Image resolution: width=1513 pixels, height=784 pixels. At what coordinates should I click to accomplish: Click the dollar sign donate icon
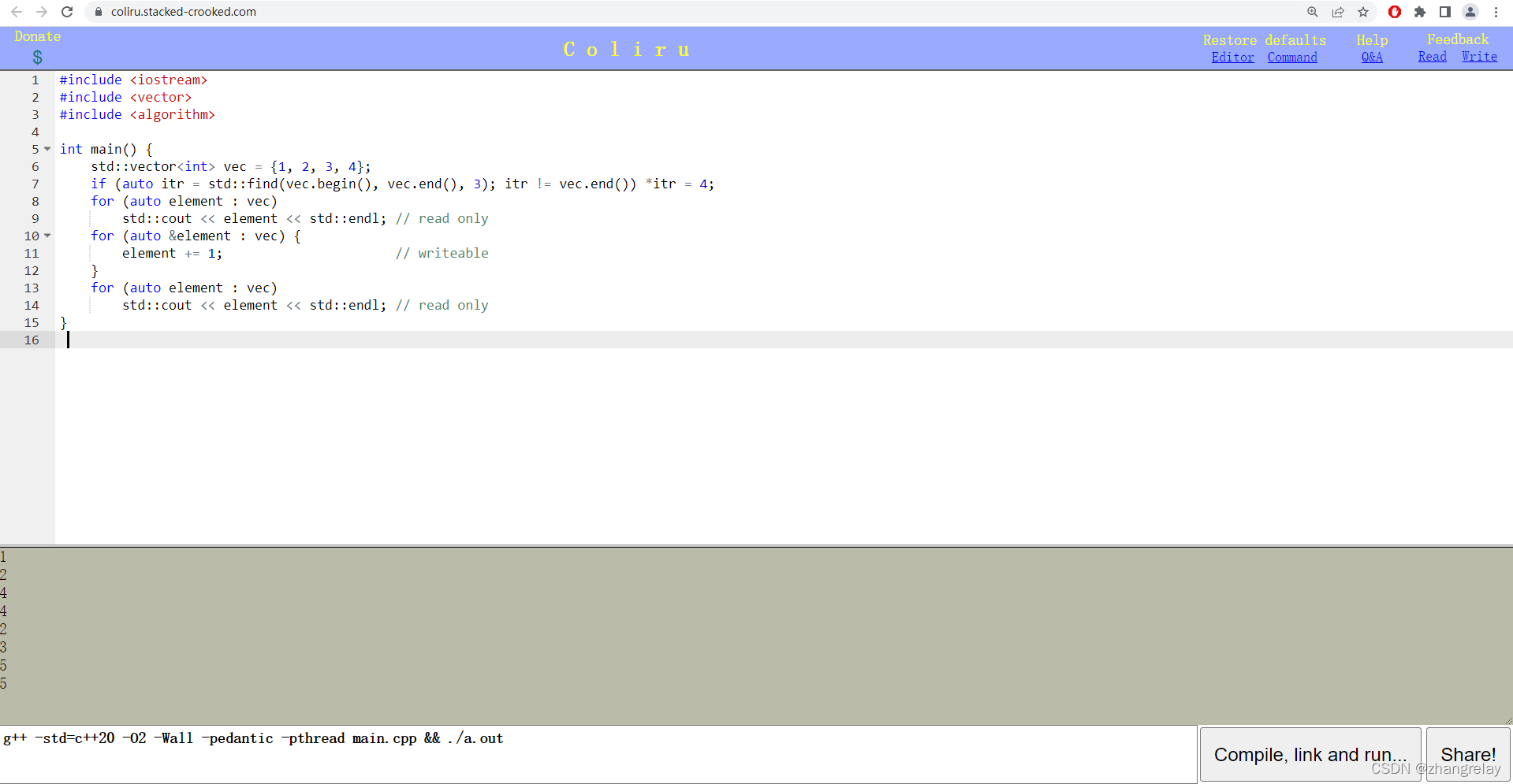[x=37, y=57]
